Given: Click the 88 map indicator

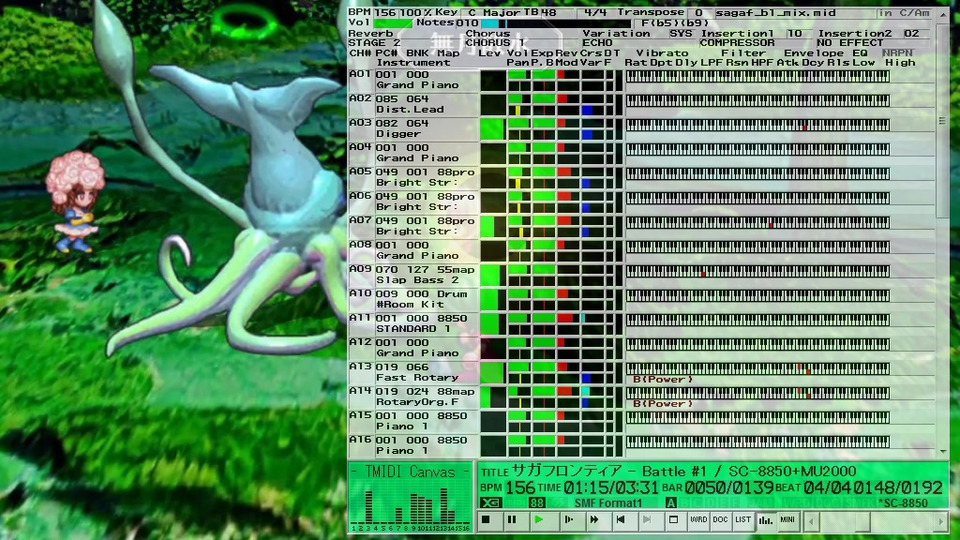Looking at the screenshot, I should pyautogui.click(x=537, y=503).
